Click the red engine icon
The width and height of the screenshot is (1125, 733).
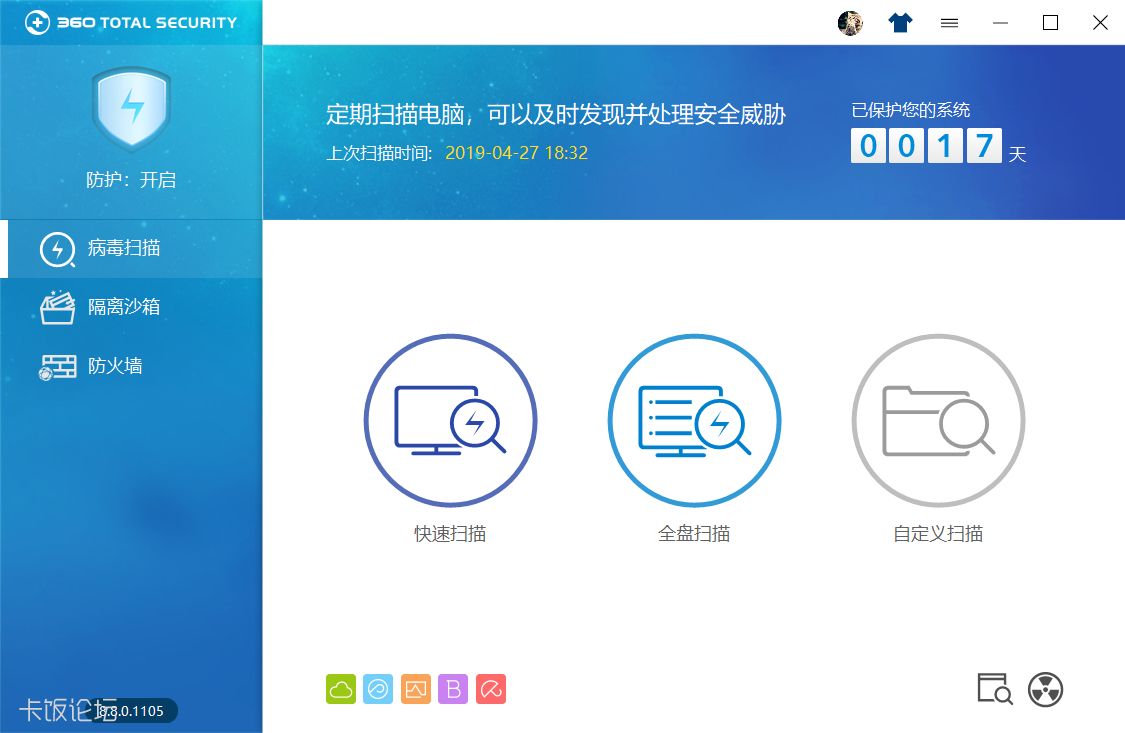(491, 689)
